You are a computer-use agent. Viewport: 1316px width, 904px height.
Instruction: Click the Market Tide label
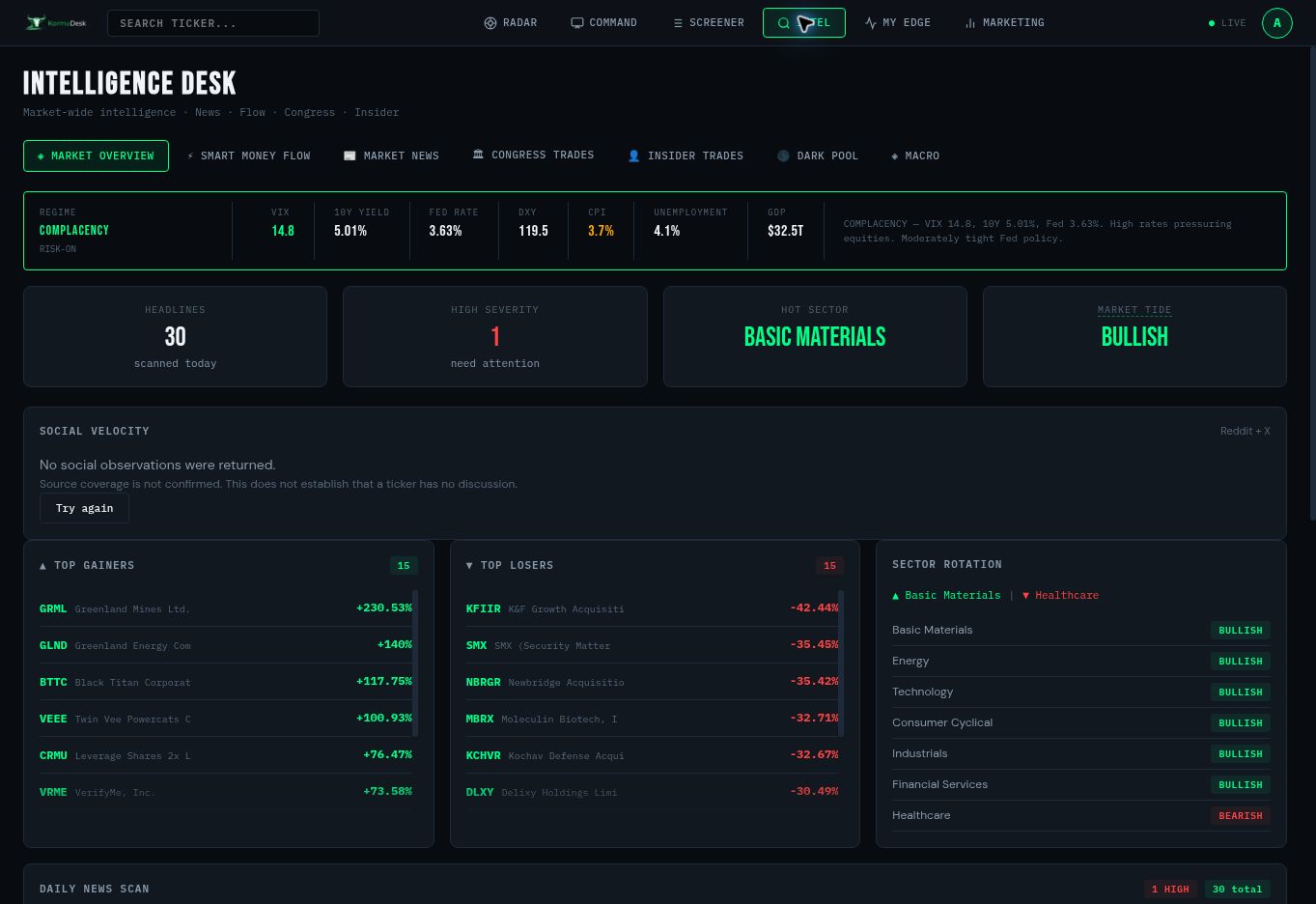[x=1134, y=310]
